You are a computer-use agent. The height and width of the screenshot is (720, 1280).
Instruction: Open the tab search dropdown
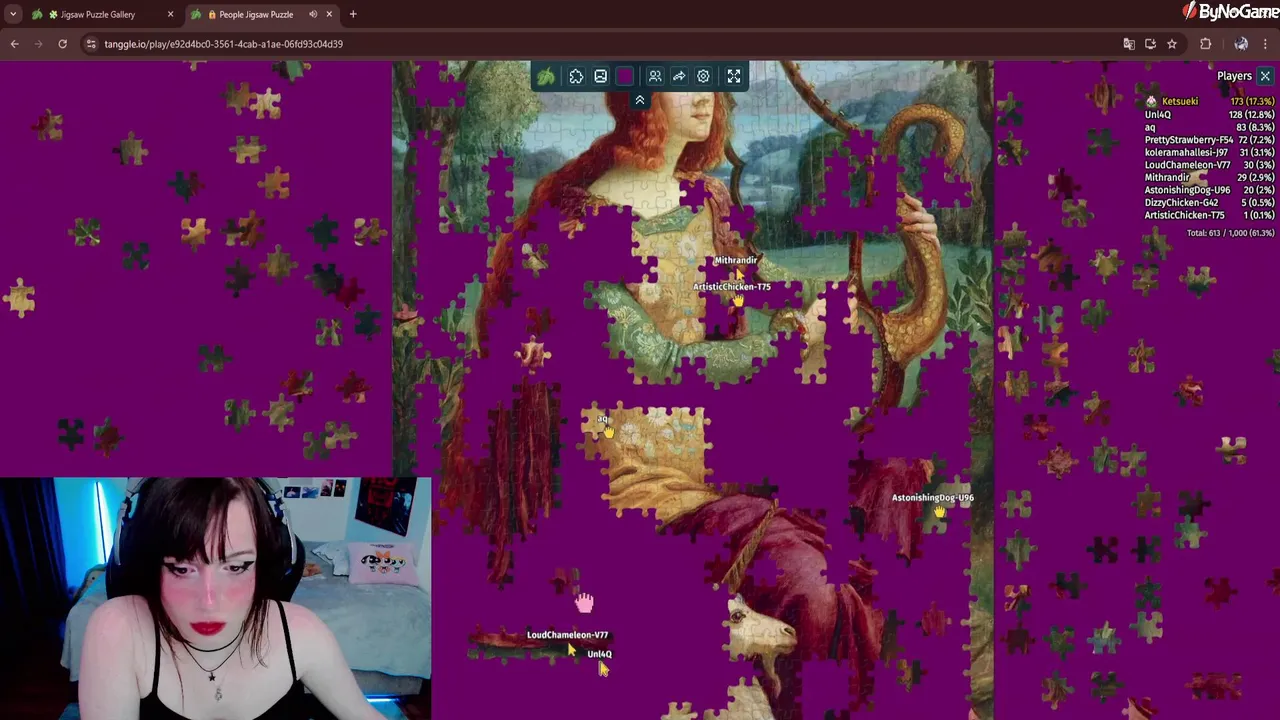(12, 14)
